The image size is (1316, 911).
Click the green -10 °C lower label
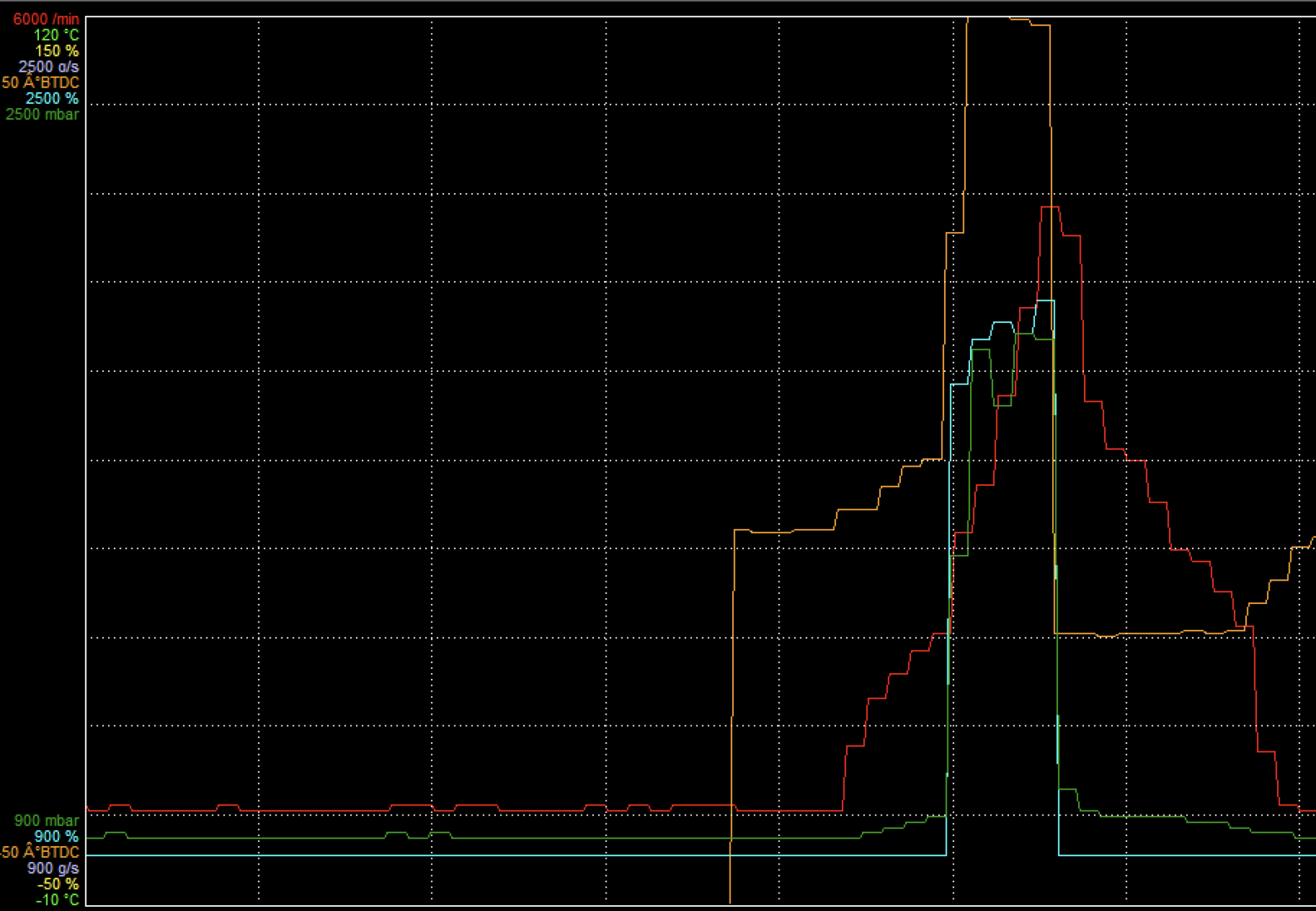point(57,900)
